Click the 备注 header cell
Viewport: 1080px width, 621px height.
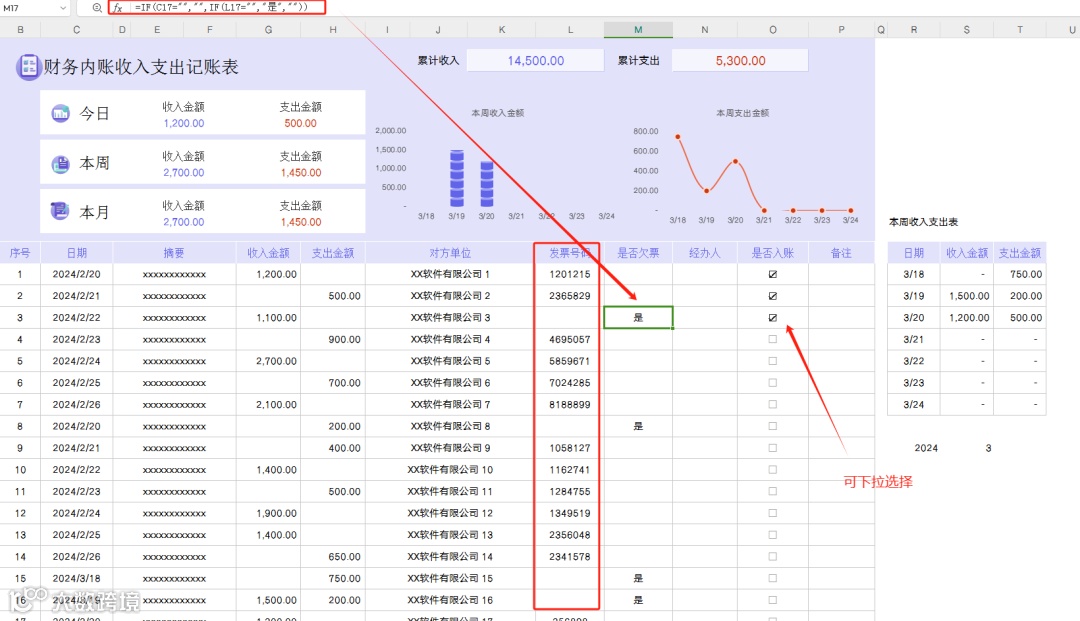tap(840, 253)
